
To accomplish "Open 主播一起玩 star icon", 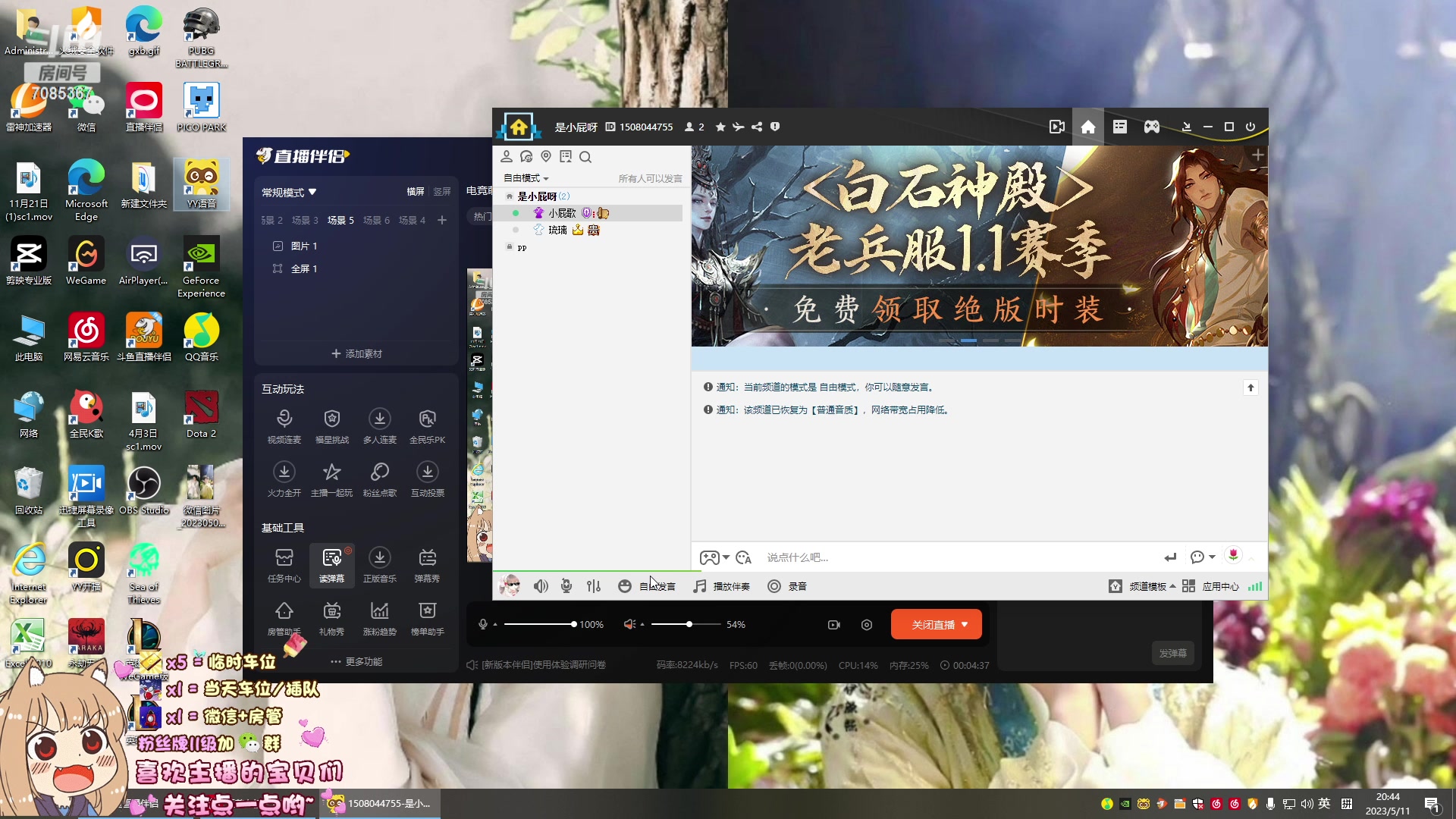I will (332, 472).
